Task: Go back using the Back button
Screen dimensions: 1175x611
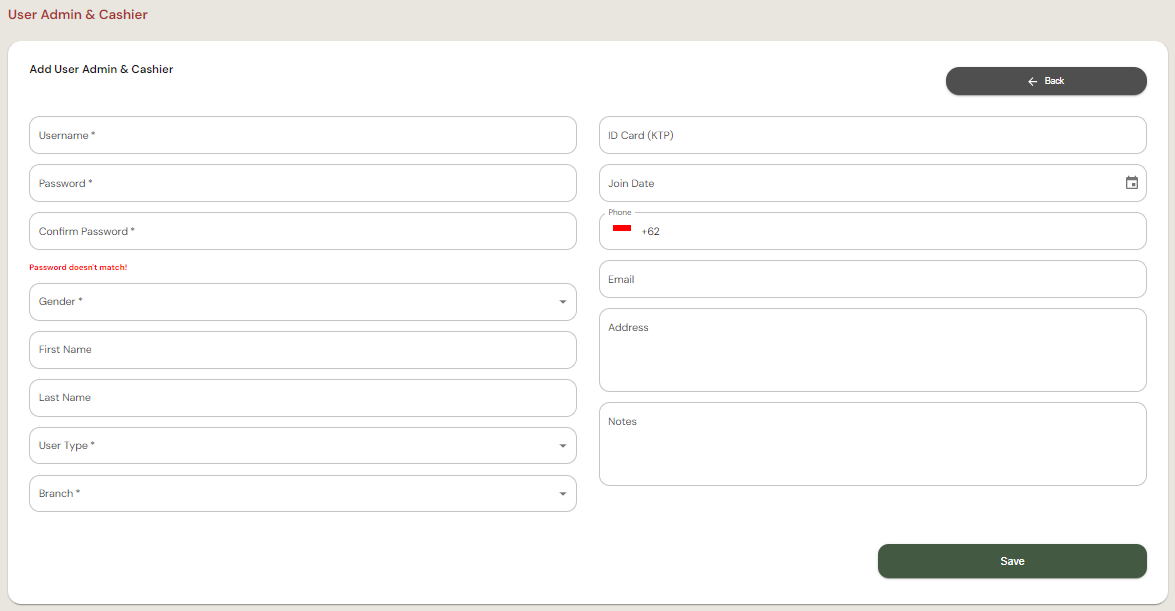Action: coord(1045,81)
